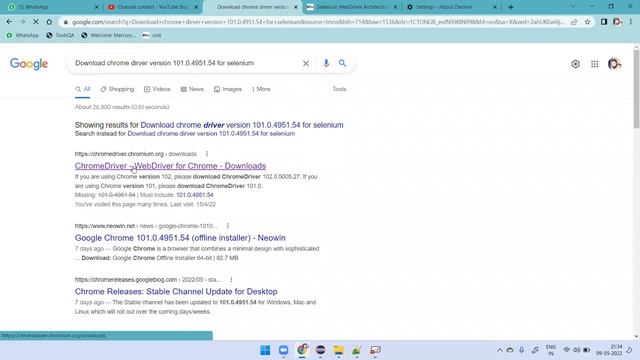This screenshot has width=640, height=360.
Task: Expand the More search filters
Action: [261, 89]
